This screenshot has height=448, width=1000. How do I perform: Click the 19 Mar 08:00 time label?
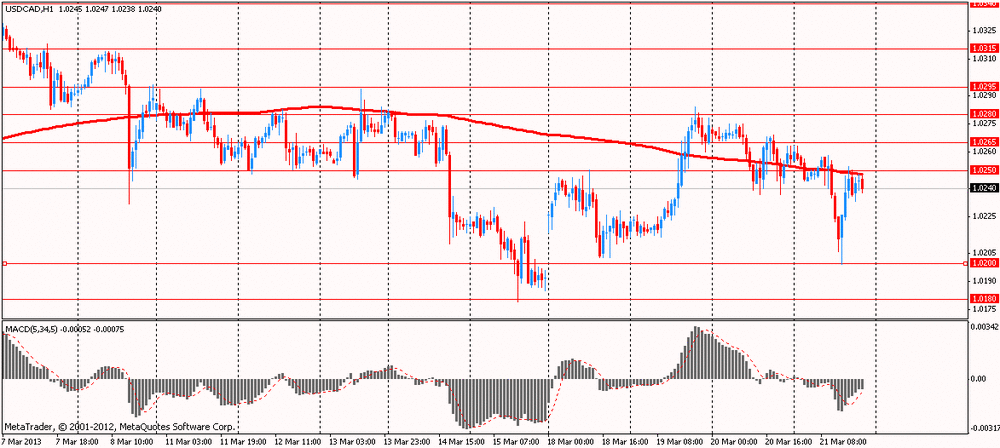(x=682, y=441)
